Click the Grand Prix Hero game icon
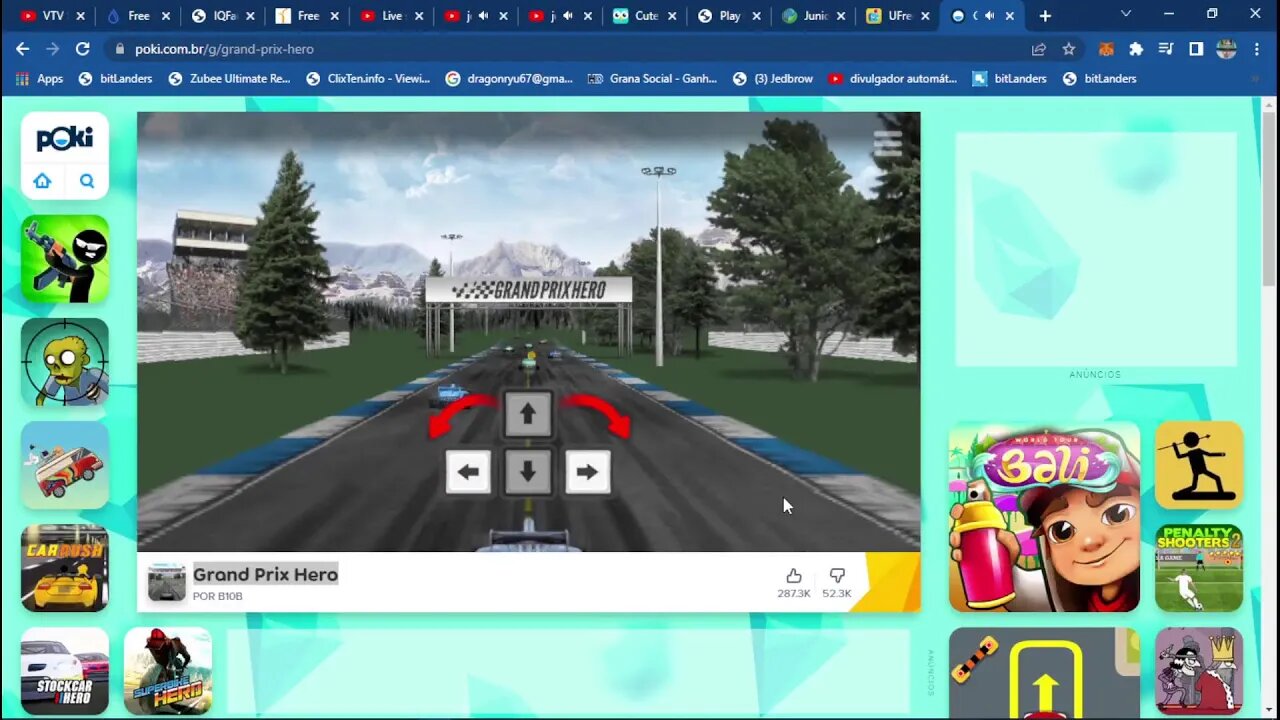Viewport: 1280px width, 720px height. [x=167, y=582]
